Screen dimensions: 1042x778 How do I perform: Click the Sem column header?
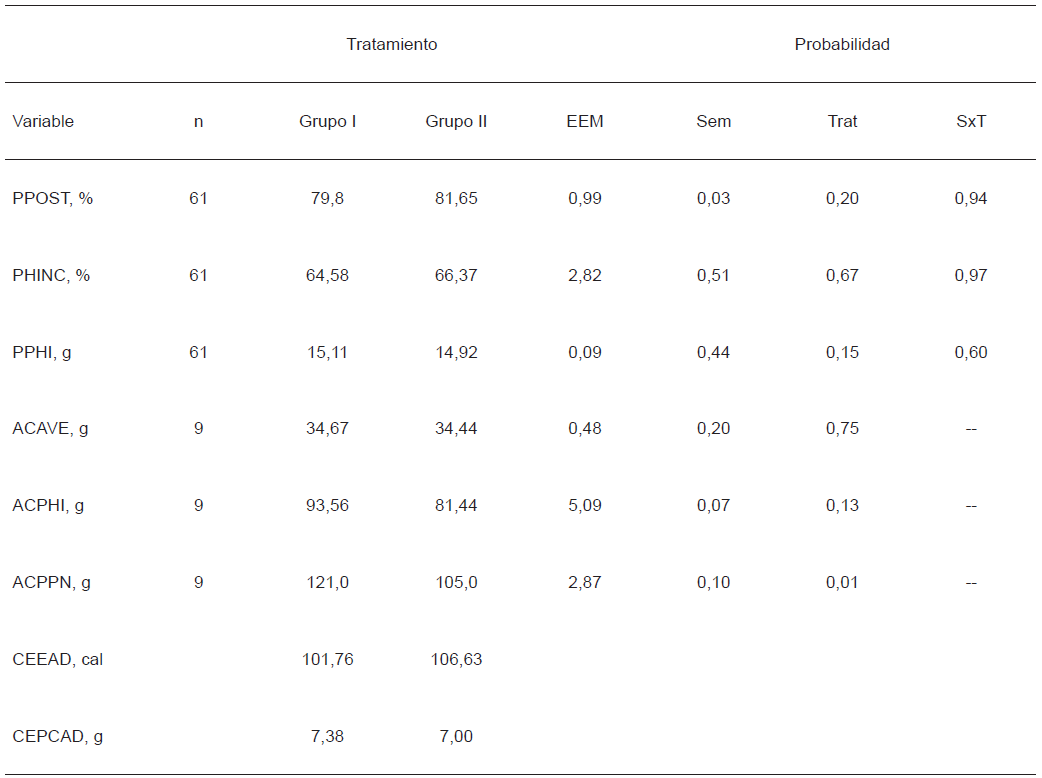[x=714, y=121]
